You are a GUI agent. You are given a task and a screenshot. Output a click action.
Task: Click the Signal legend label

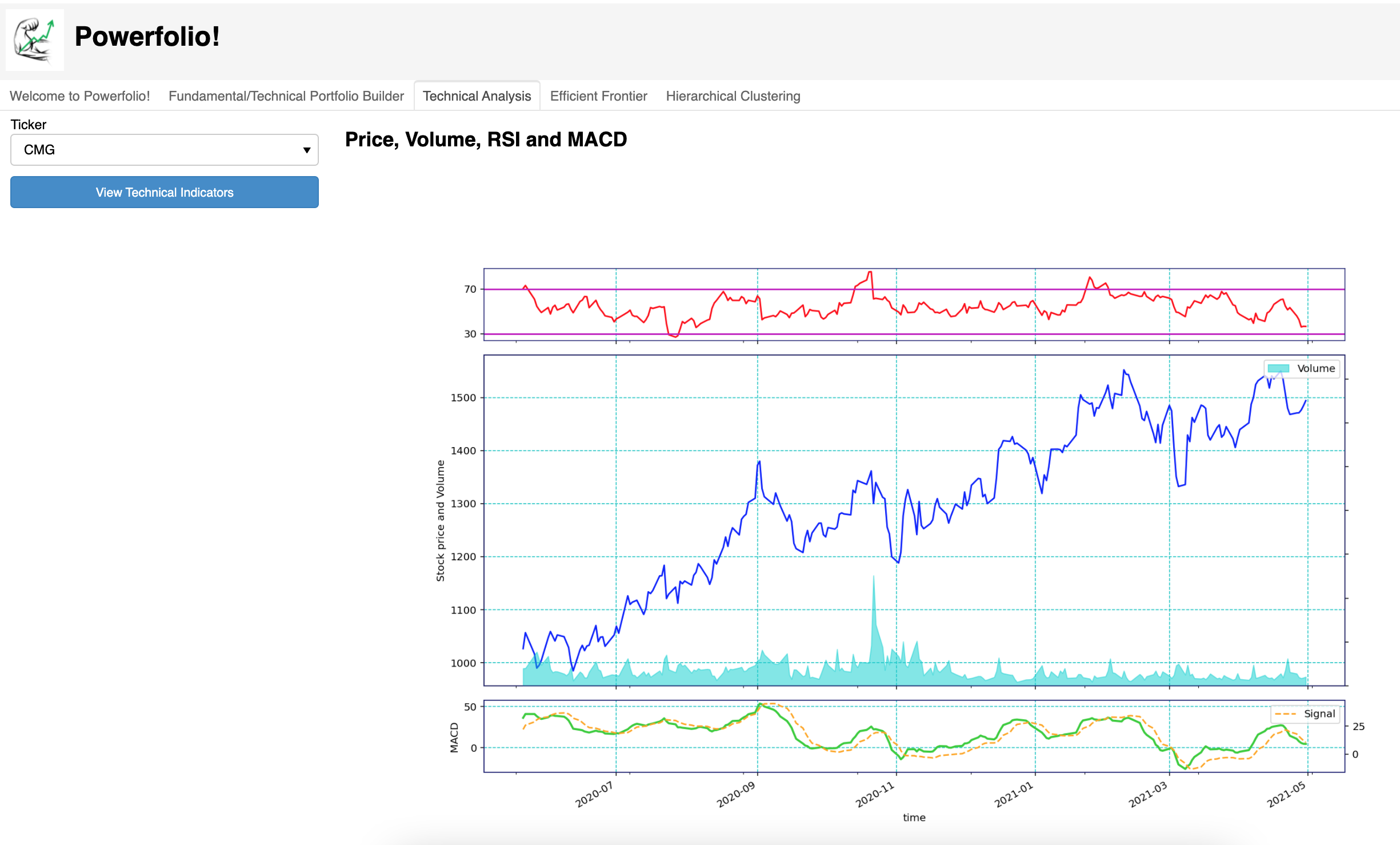[x=1319, y=714]
